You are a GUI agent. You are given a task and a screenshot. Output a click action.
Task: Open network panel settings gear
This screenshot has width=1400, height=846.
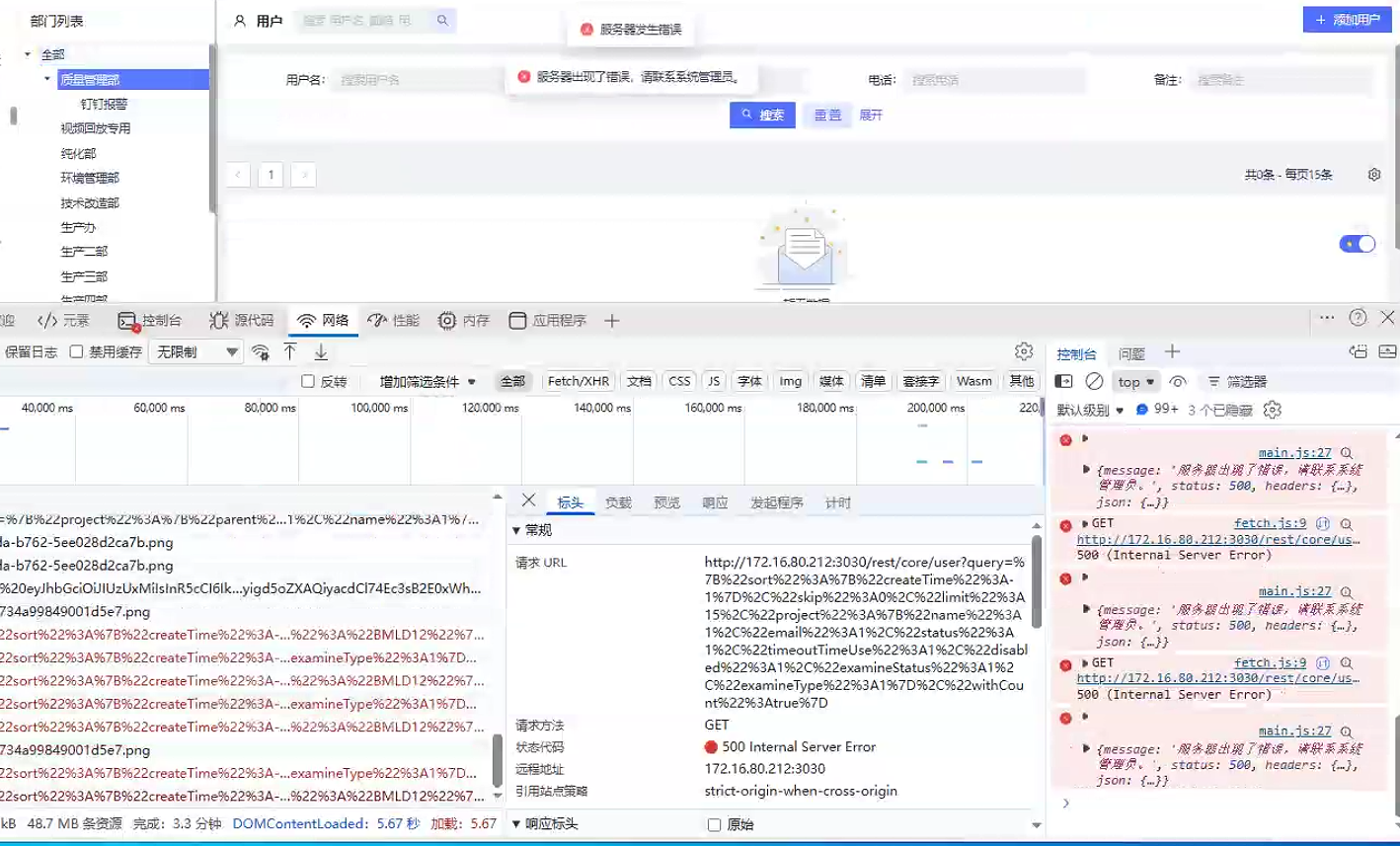click(x=1024, y=352)
